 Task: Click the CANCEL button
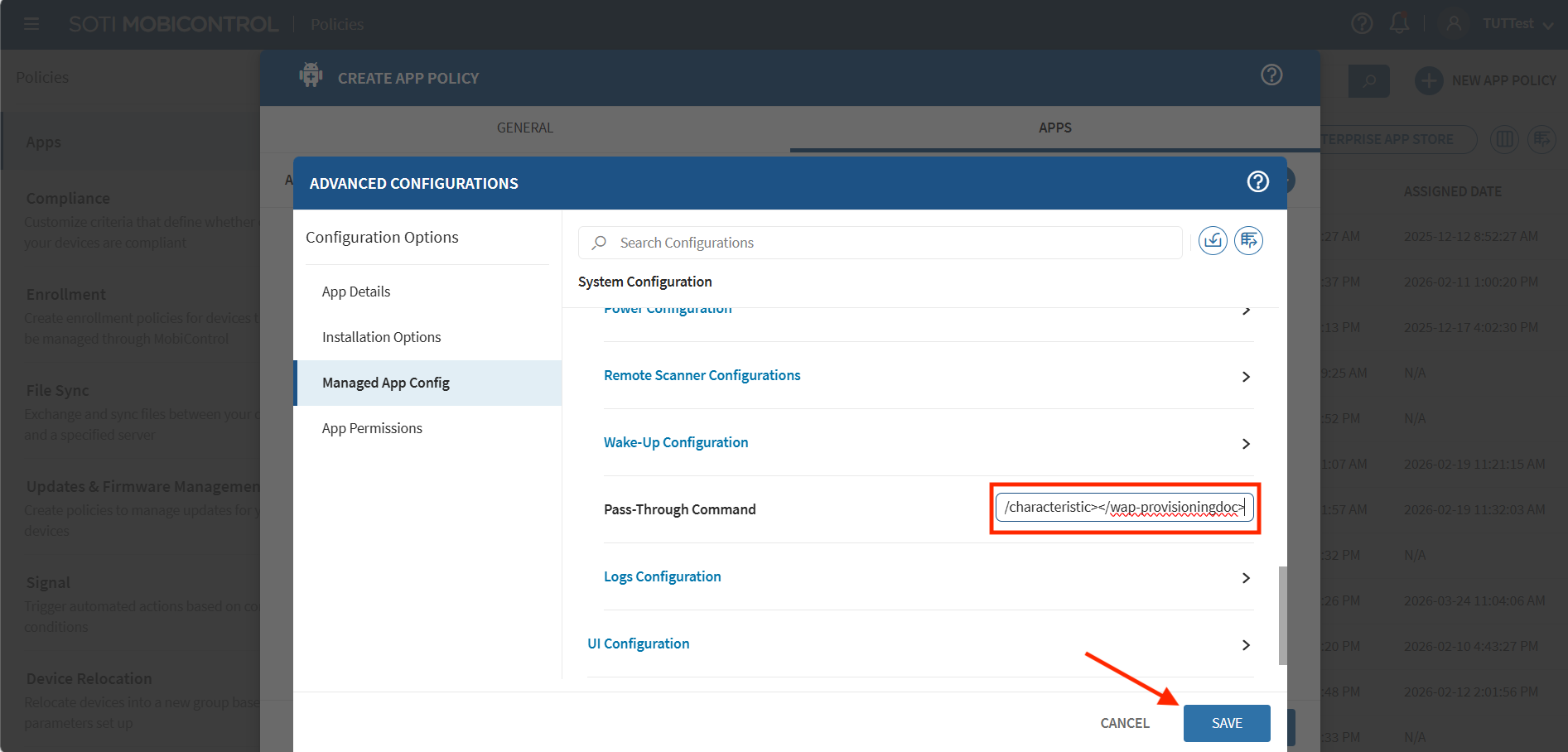coord(1124,723)
